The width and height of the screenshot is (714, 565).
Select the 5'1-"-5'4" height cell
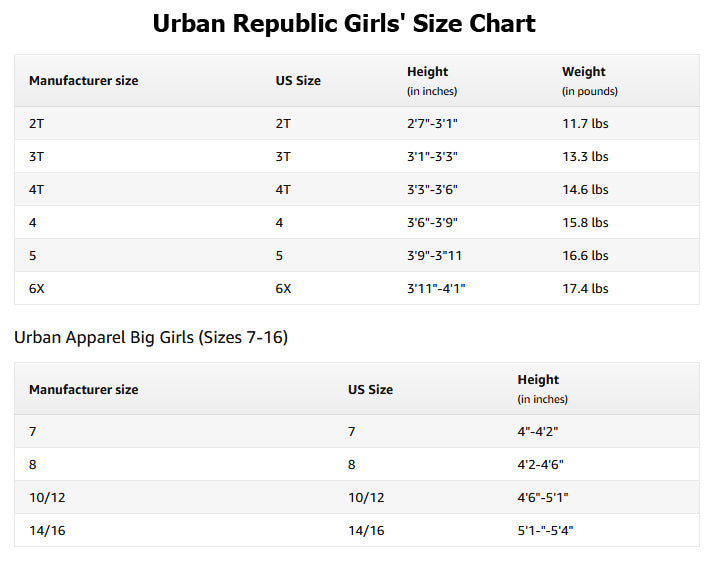[x=545, y=530]
